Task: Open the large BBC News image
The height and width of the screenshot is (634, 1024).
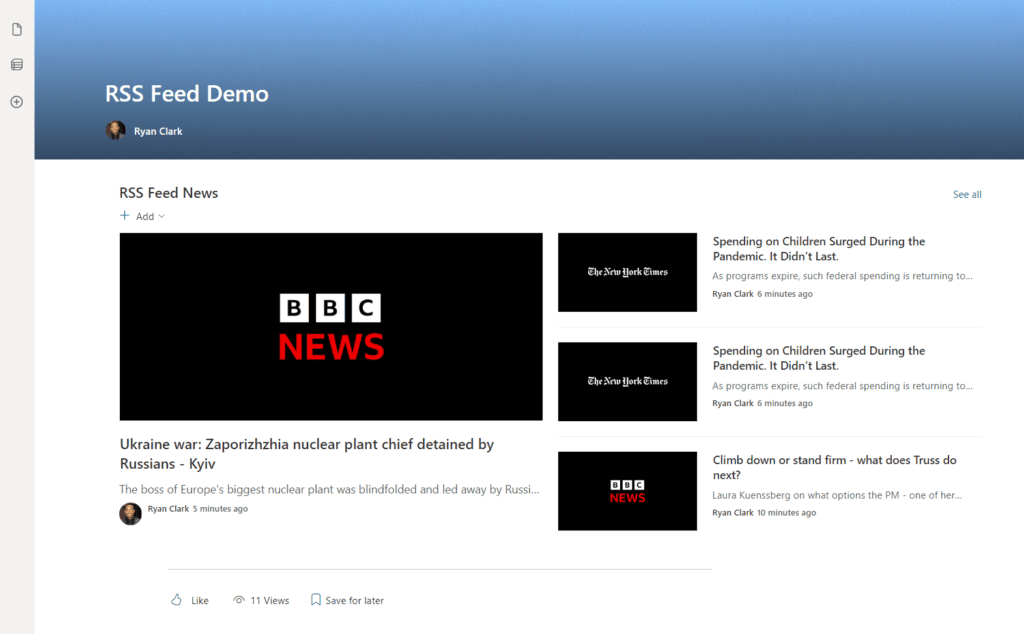Action: 331,326
